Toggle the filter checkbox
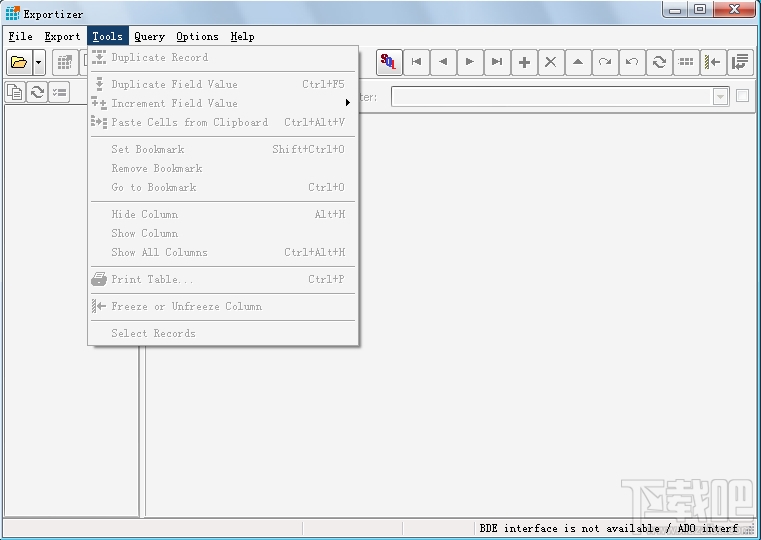The height and width of the screenshot is (540, 761). point(742,96)
